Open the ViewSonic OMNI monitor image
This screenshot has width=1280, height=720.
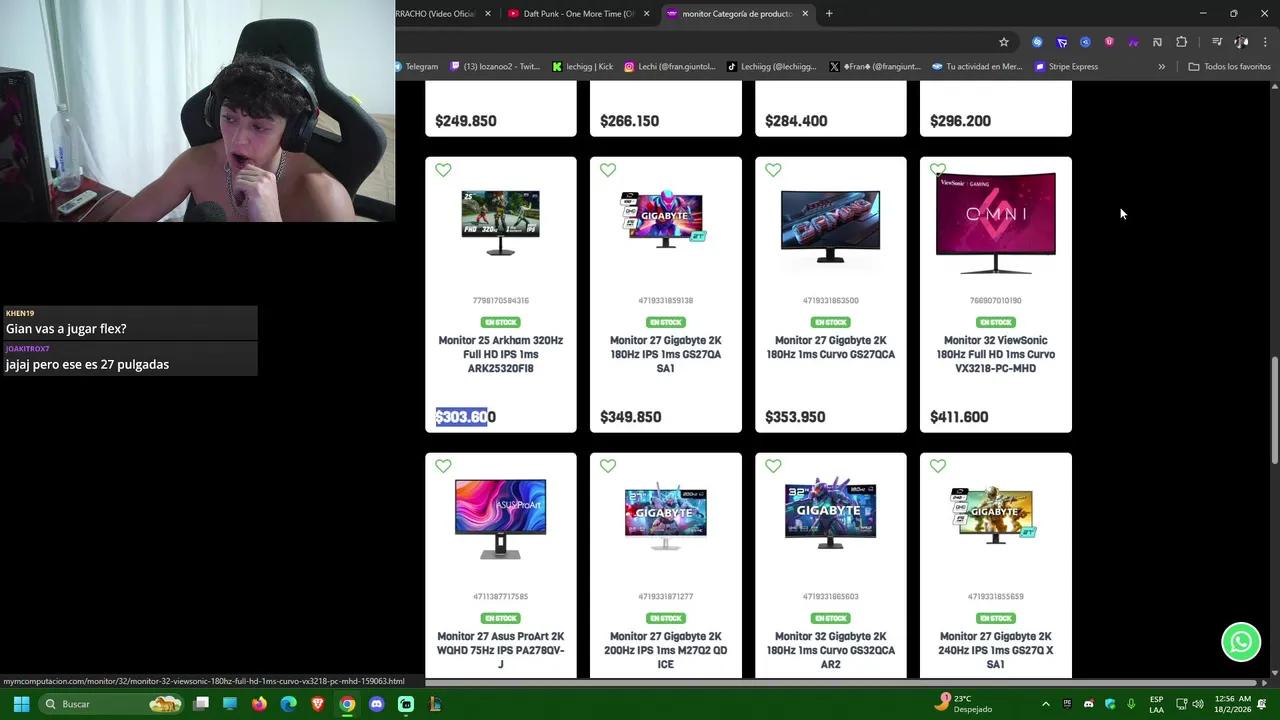point(995,223)
